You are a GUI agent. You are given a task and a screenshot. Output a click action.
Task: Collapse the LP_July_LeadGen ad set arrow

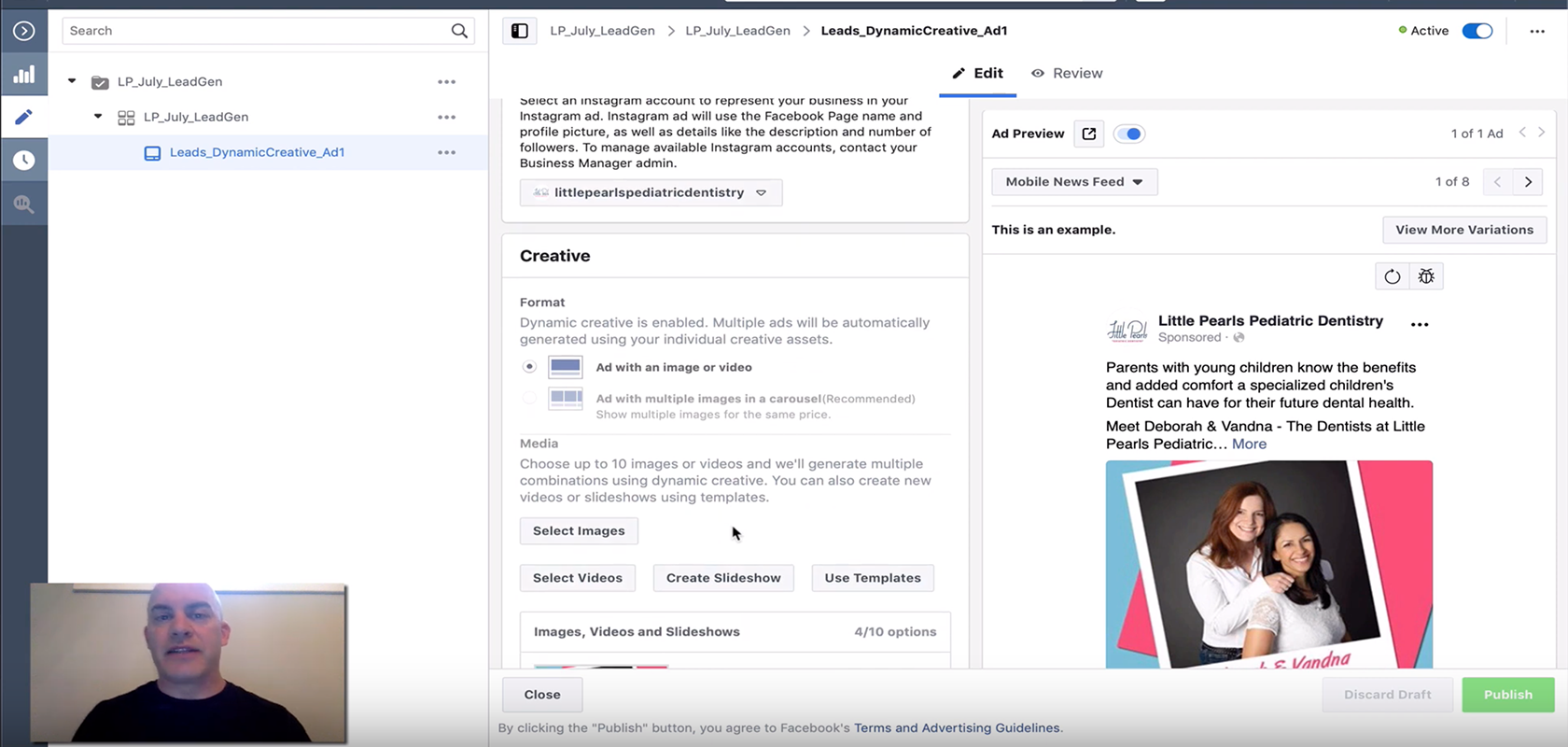pyautogui.click(x=98, y=117)
